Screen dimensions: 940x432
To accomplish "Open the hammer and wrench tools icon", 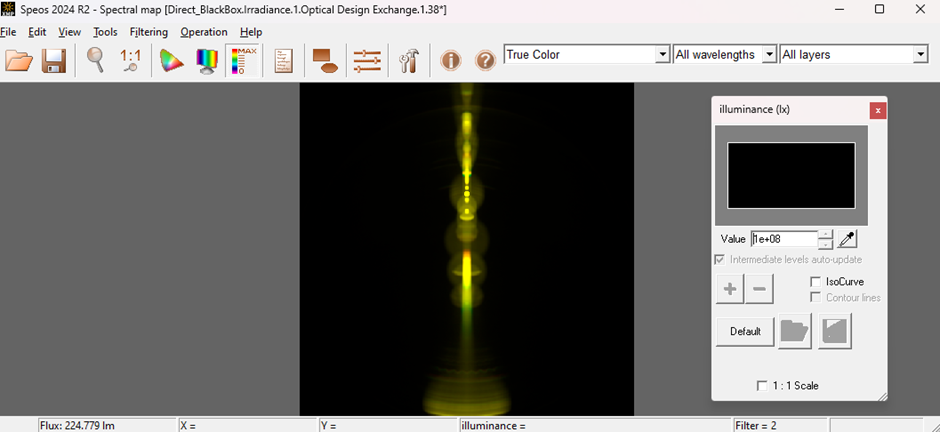I will pos(409,61).
